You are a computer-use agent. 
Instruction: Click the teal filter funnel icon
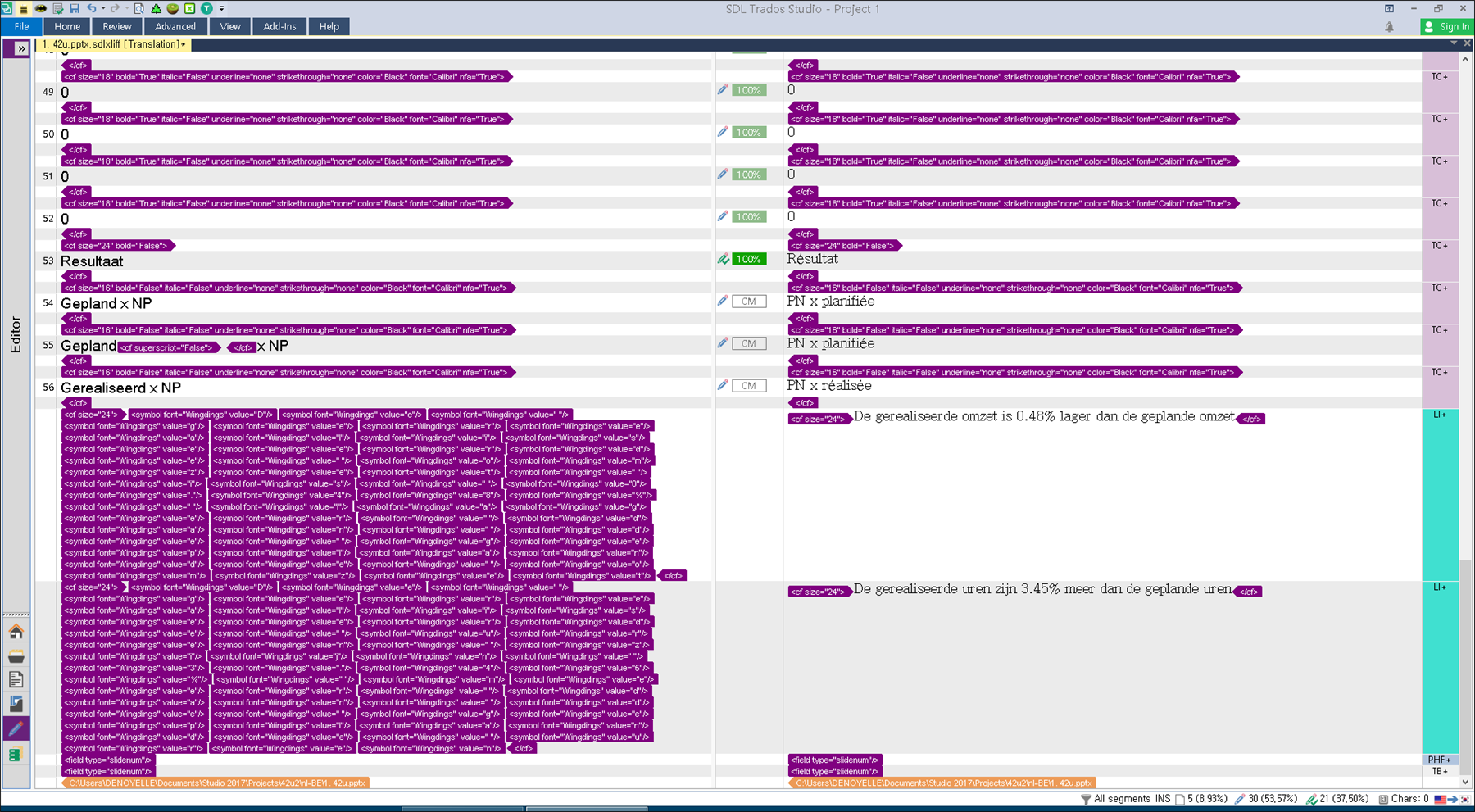[x=206, y=8]
